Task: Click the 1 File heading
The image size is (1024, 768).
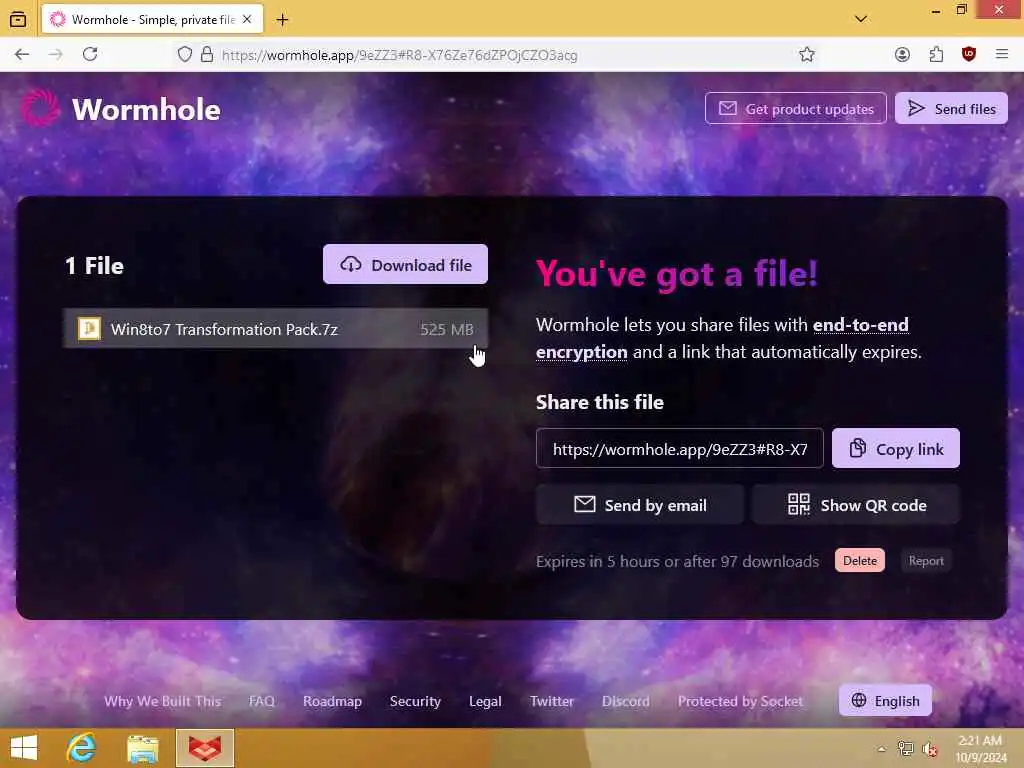Action: pos(95,266)
